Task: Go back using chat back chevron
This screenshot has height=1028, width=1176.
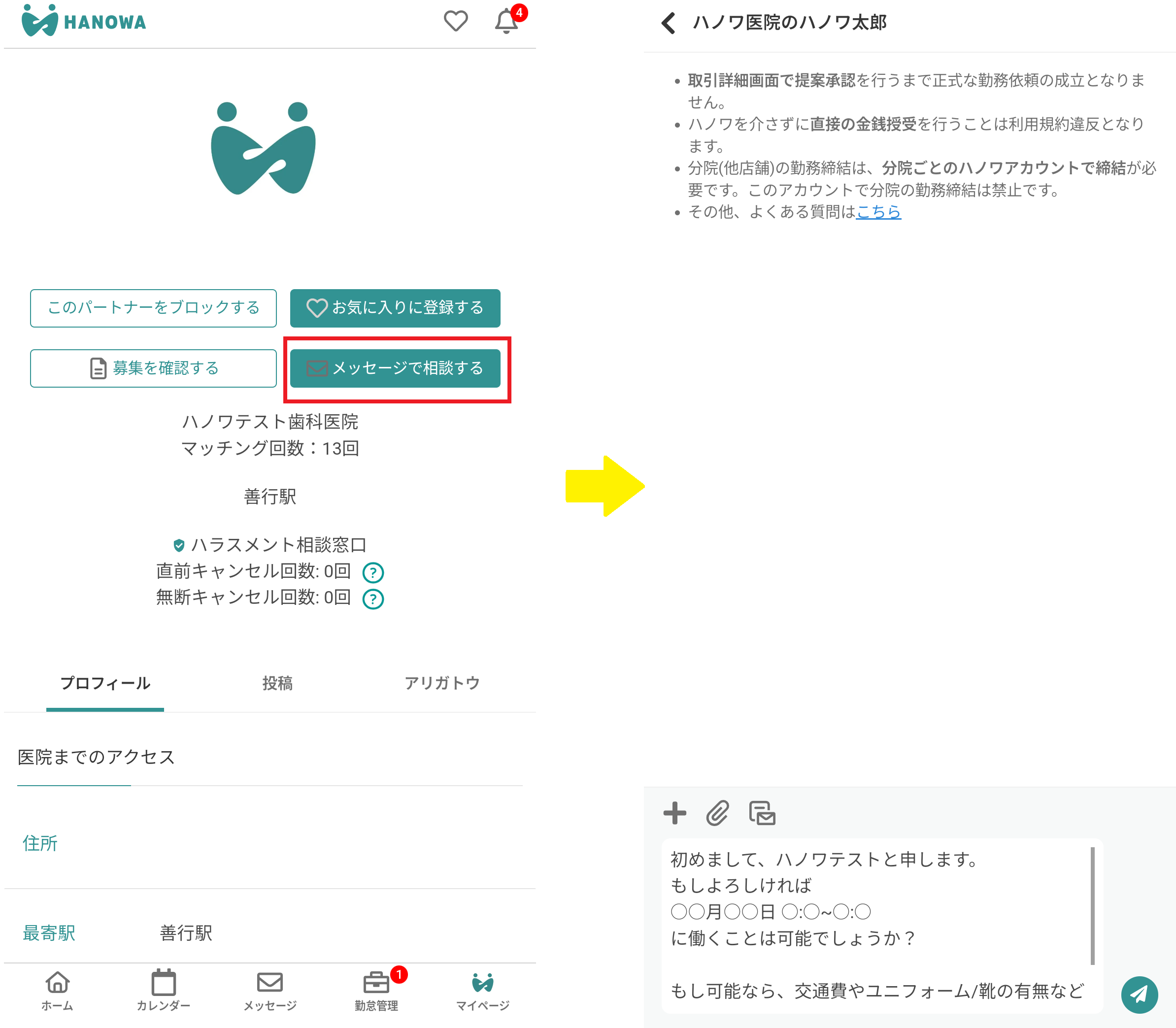Action: (668, 23)
